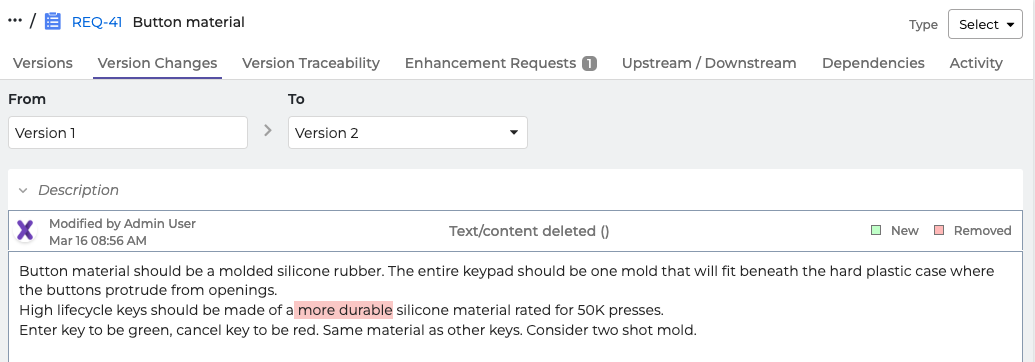
Task: Collapse the Description section chevron
Action: (23, 190)
